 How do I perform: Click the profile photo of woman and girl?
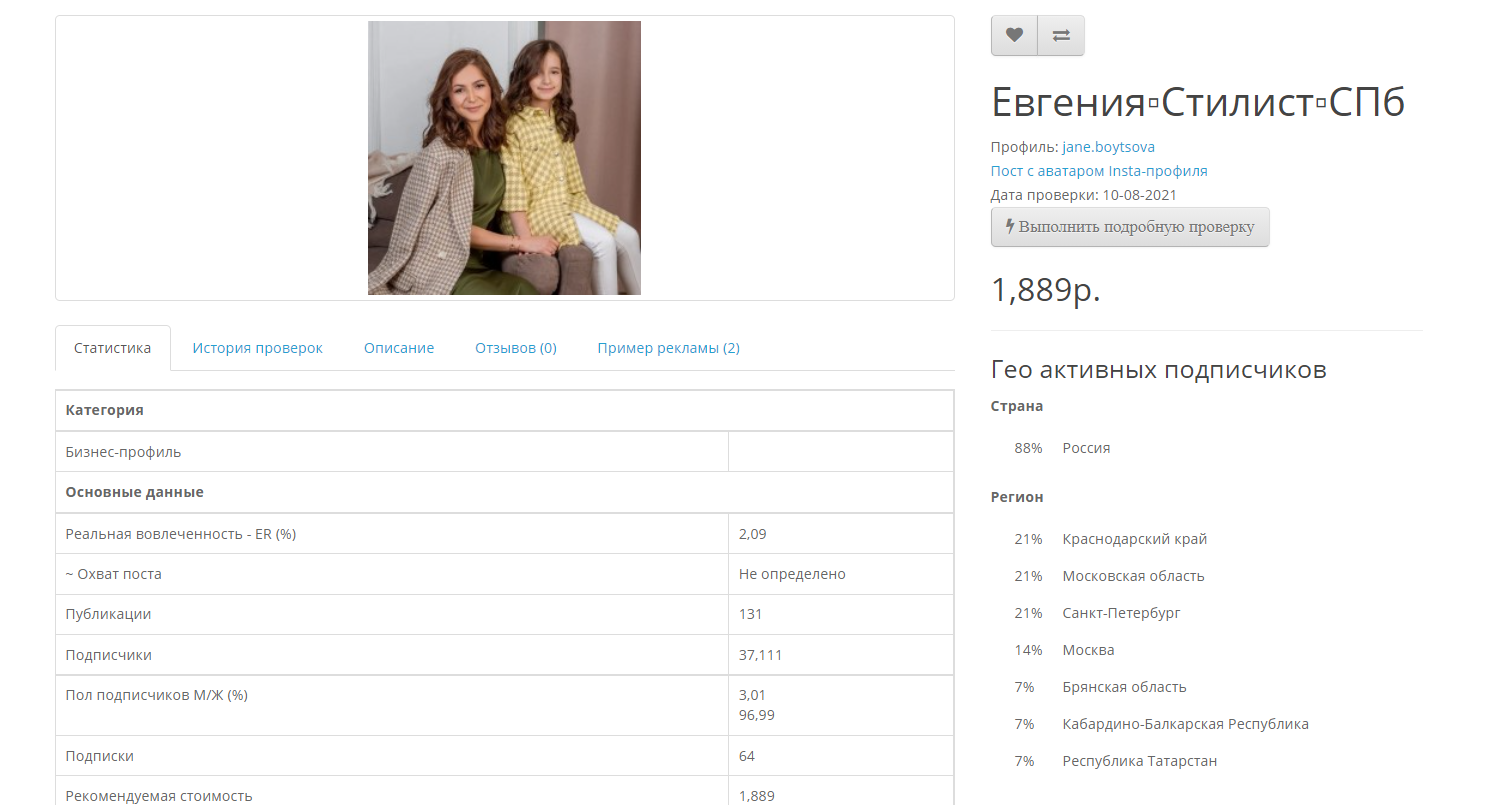click(x=504, y=158)
